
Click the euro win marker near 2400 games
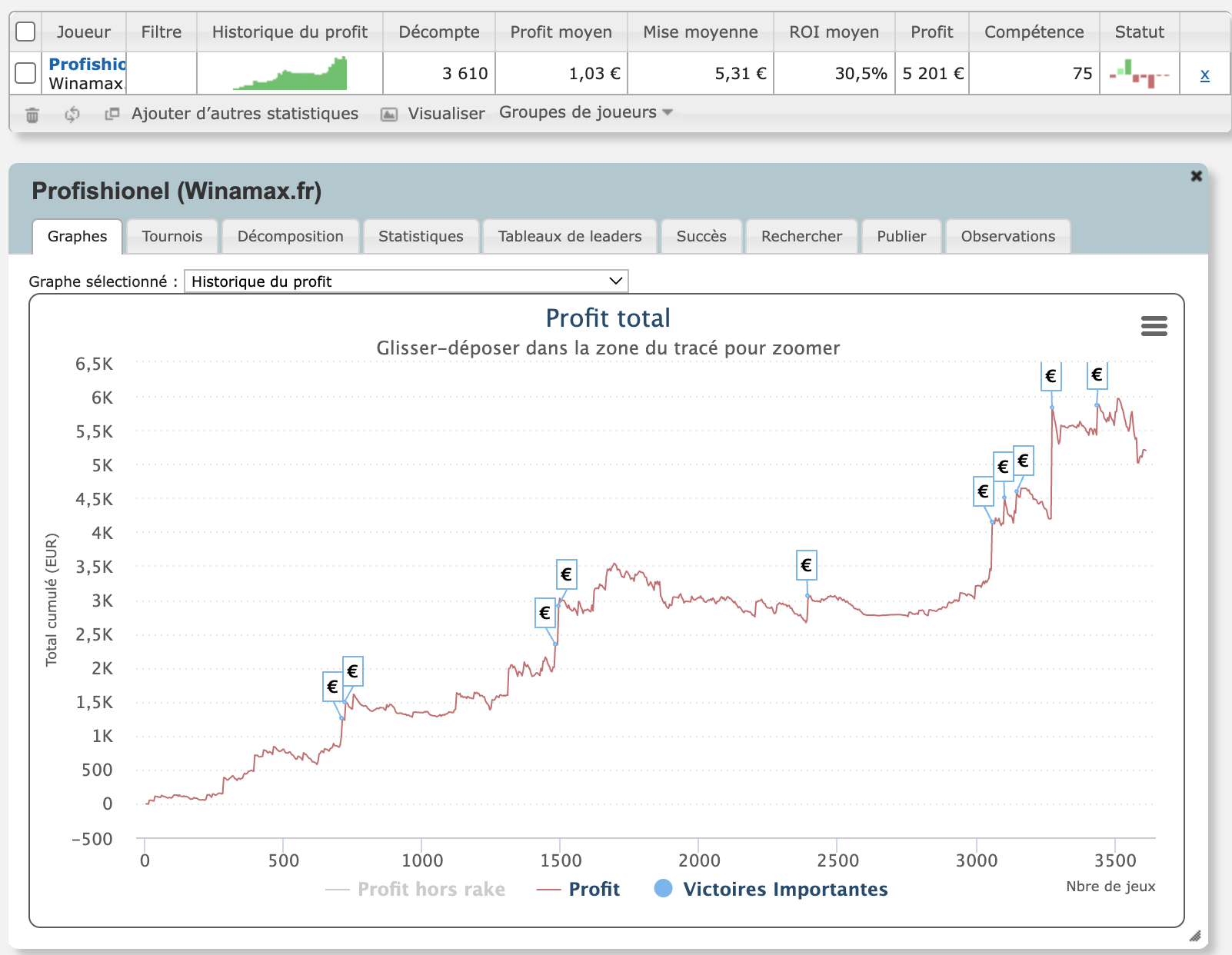(806, 565)
